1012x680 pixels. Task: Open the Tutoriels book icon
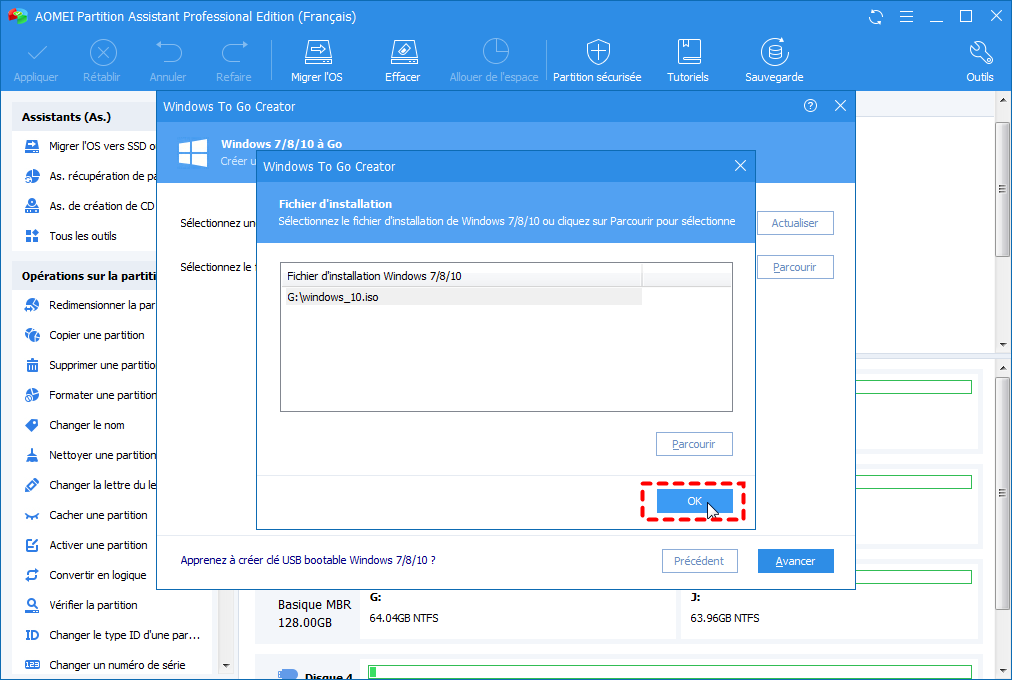[689, 53]
